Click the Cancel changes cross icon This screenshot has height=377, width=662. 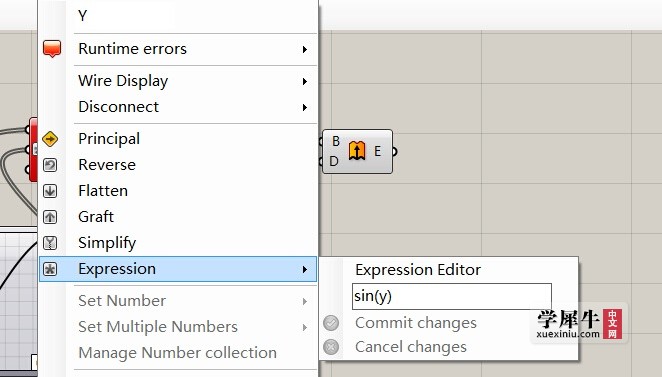click(x=331, y=347)
